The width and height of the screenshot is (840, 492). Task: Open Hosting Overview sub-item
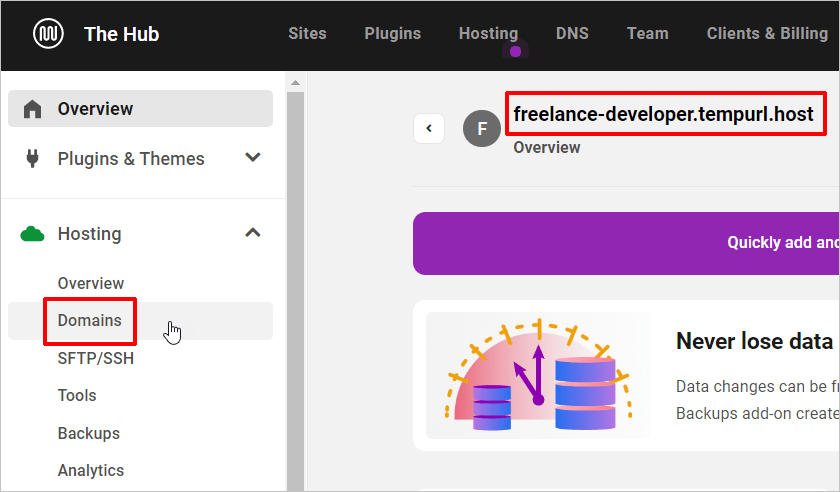[91, 283]
